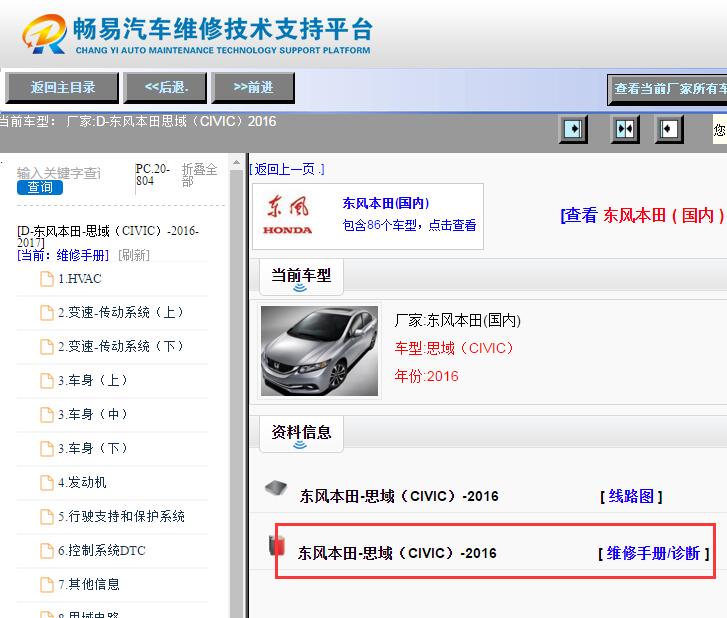This screenshot has height=618, width=727.
Task: Open tree item 6.控制系统DTC
Action: click(102, 551)
